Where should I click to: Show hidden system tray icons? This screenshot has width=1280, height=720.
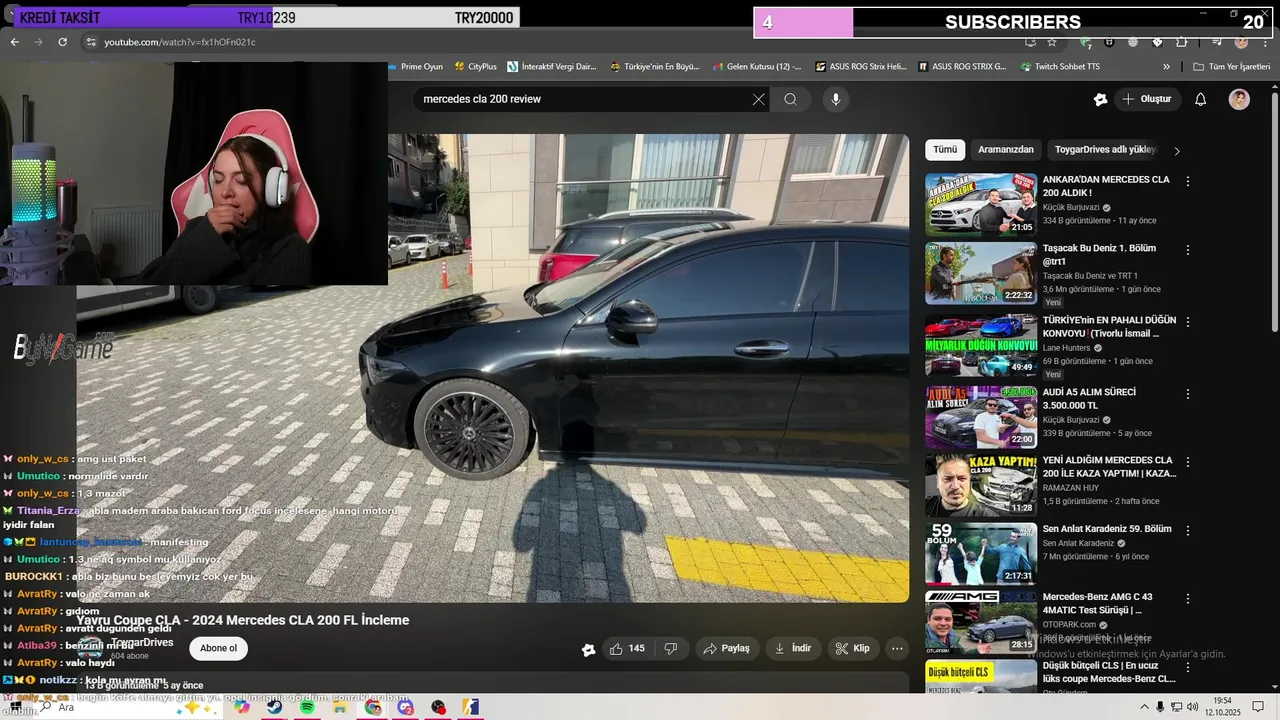click(x=1144, y=707)
